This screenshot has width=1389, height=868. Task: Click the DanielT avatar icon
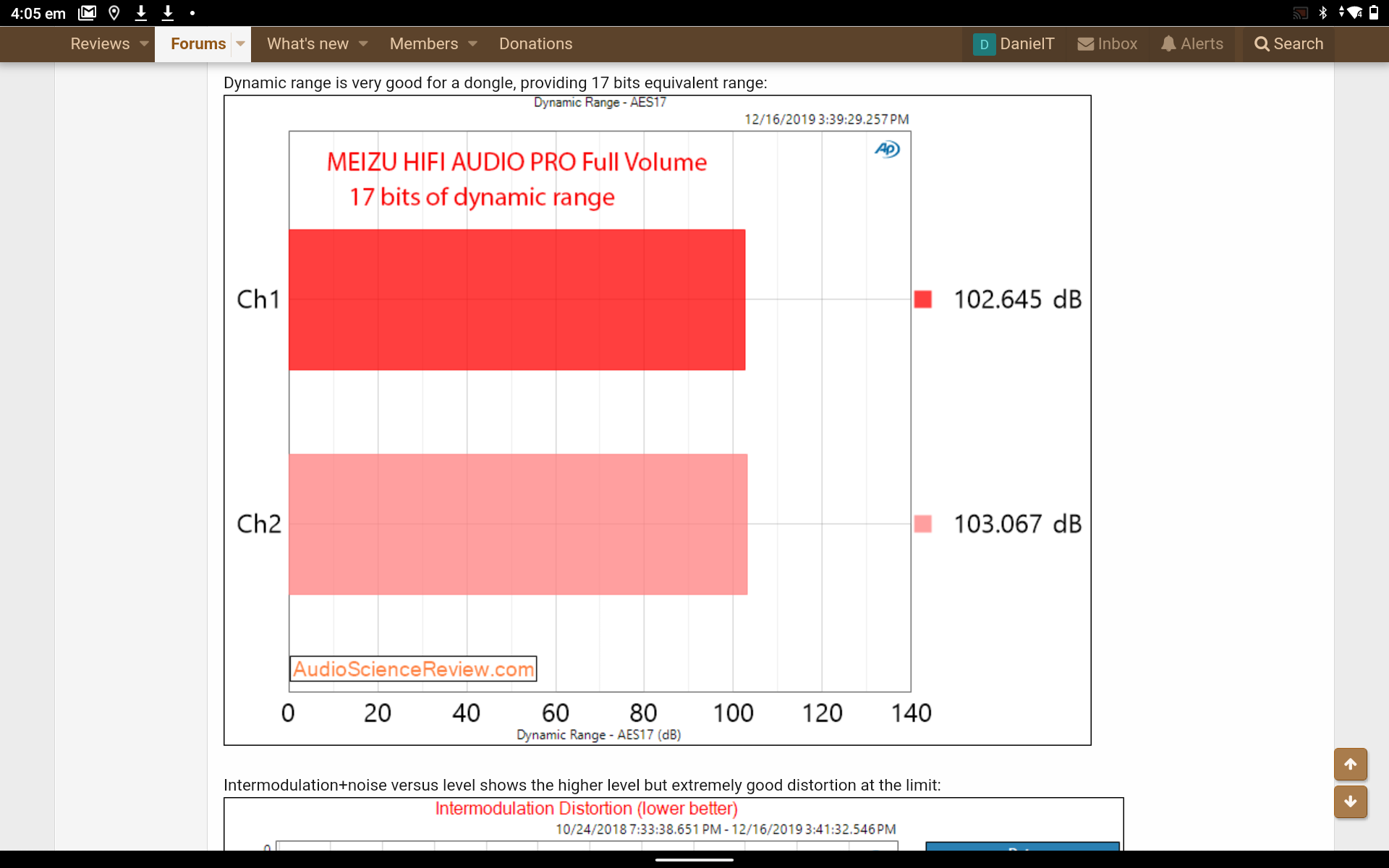984,44
